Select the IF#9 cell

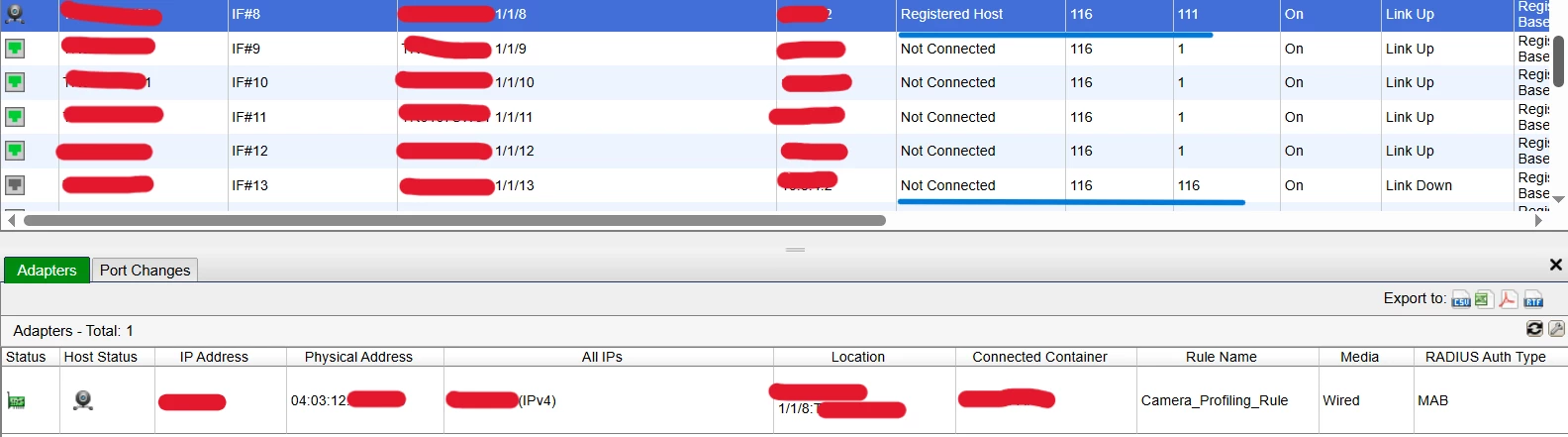click(312, 49)
